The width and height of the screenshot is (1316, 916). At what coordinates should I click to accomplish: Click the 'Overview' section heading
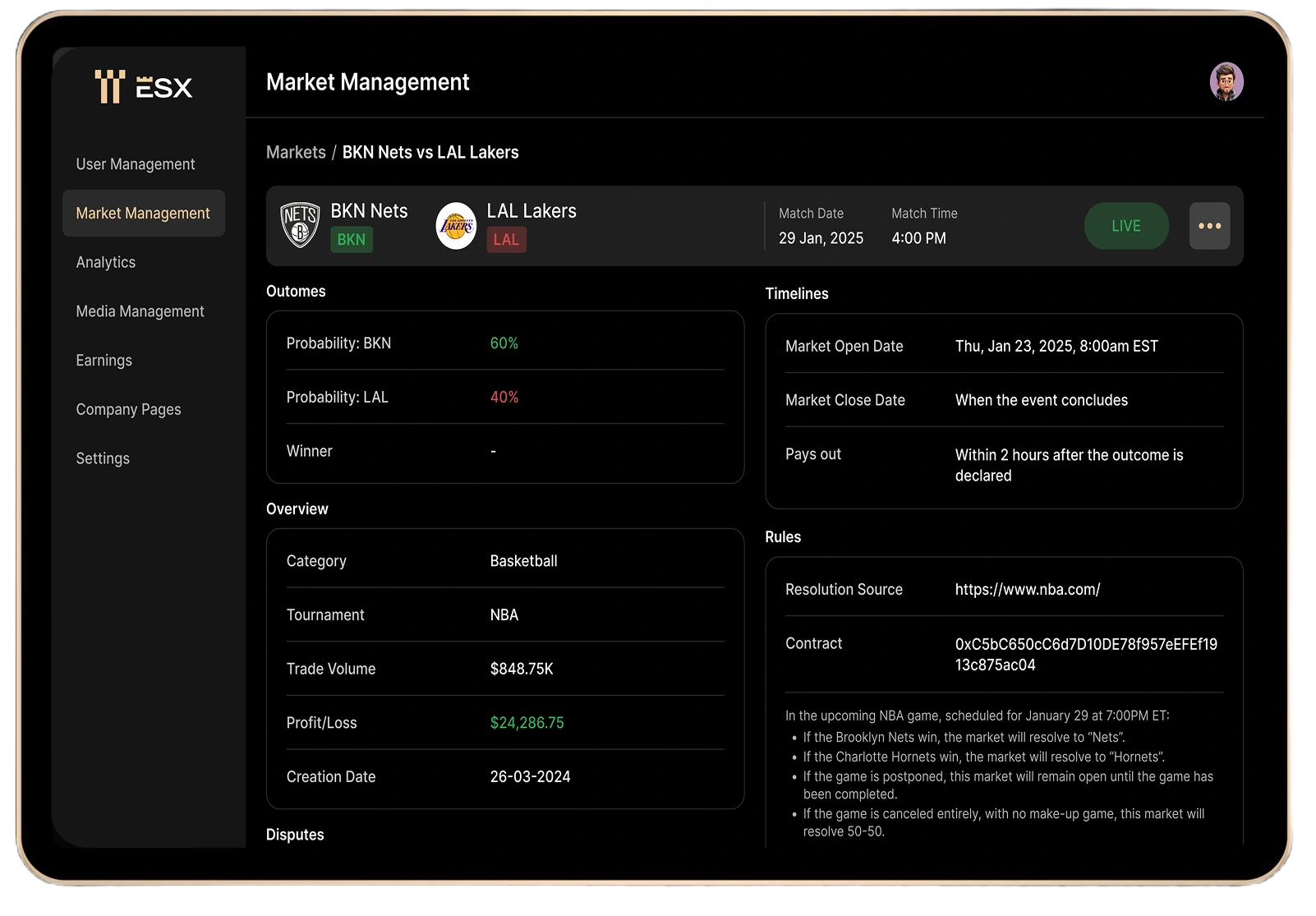[297, 509]
